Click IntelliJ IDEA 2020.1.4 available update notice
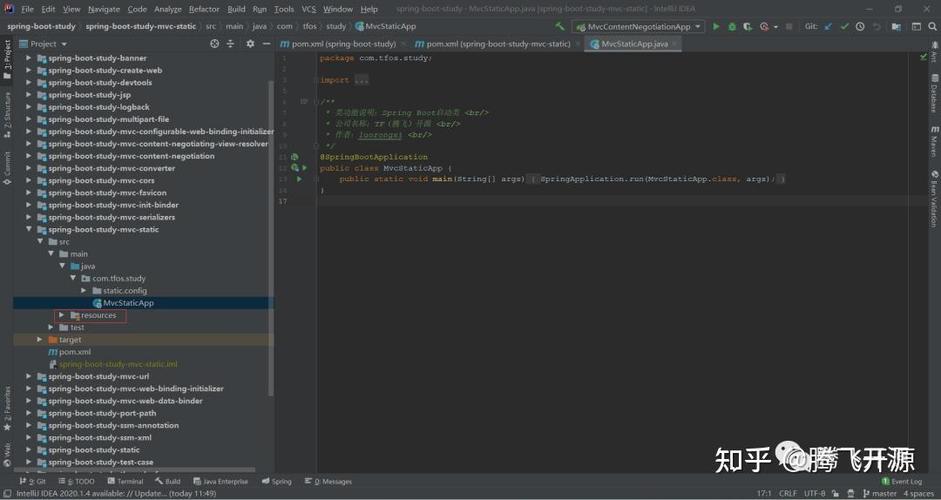The height and width of the screenshot is (500, 941). [116, 493]
